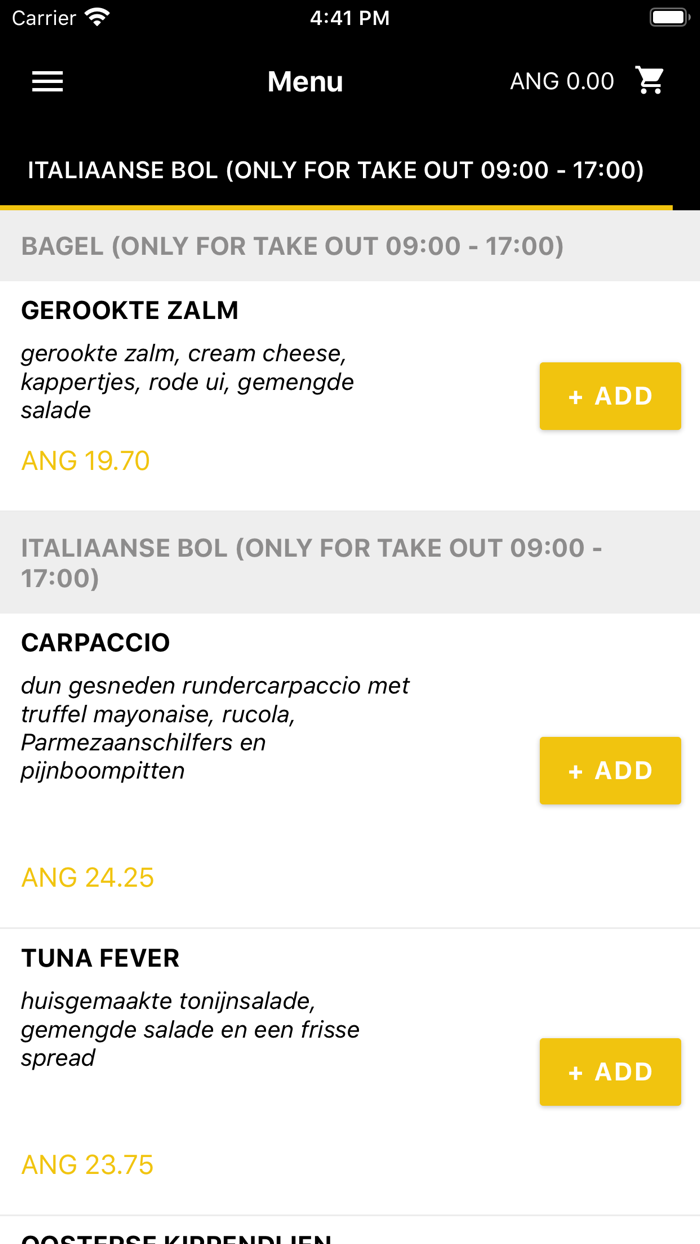Screen dimensions: 700x1244
Task: Tap the Menu title in header
Action: pos(305,82)
